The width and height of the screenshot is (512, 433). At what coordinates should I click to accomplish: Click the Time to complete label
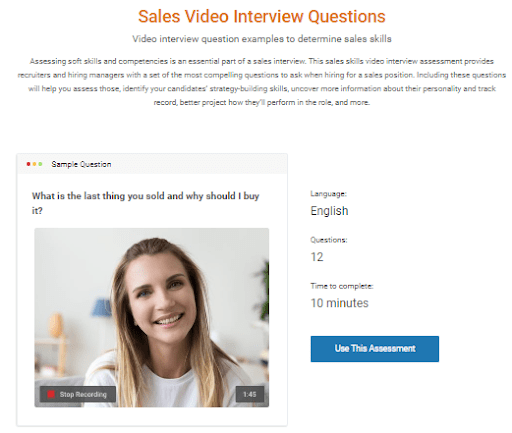tap(342, 286)
